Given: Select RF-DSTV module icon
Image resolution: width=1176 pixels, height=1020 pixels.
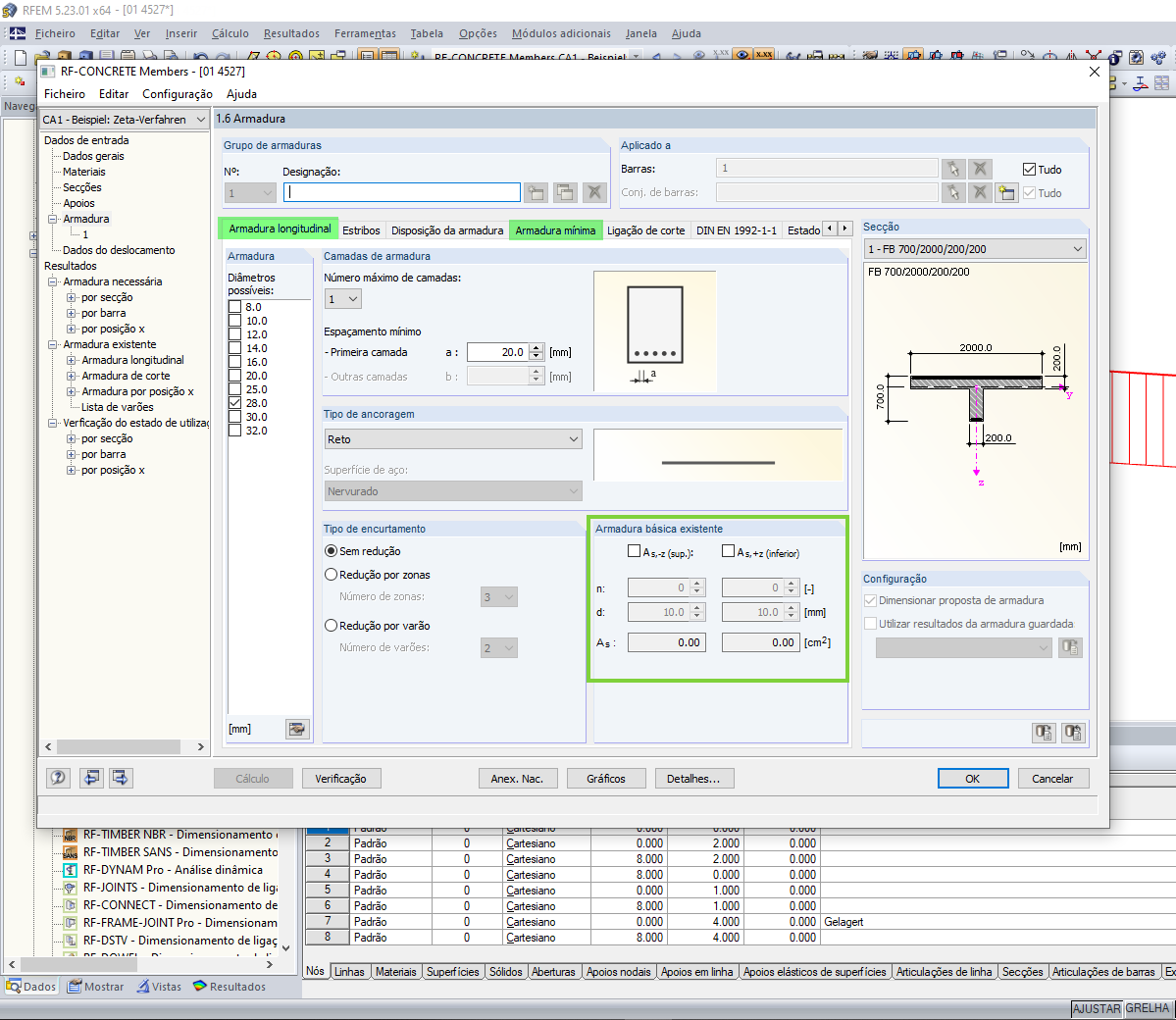Looking at the screenshot, I should click(70, 941).
